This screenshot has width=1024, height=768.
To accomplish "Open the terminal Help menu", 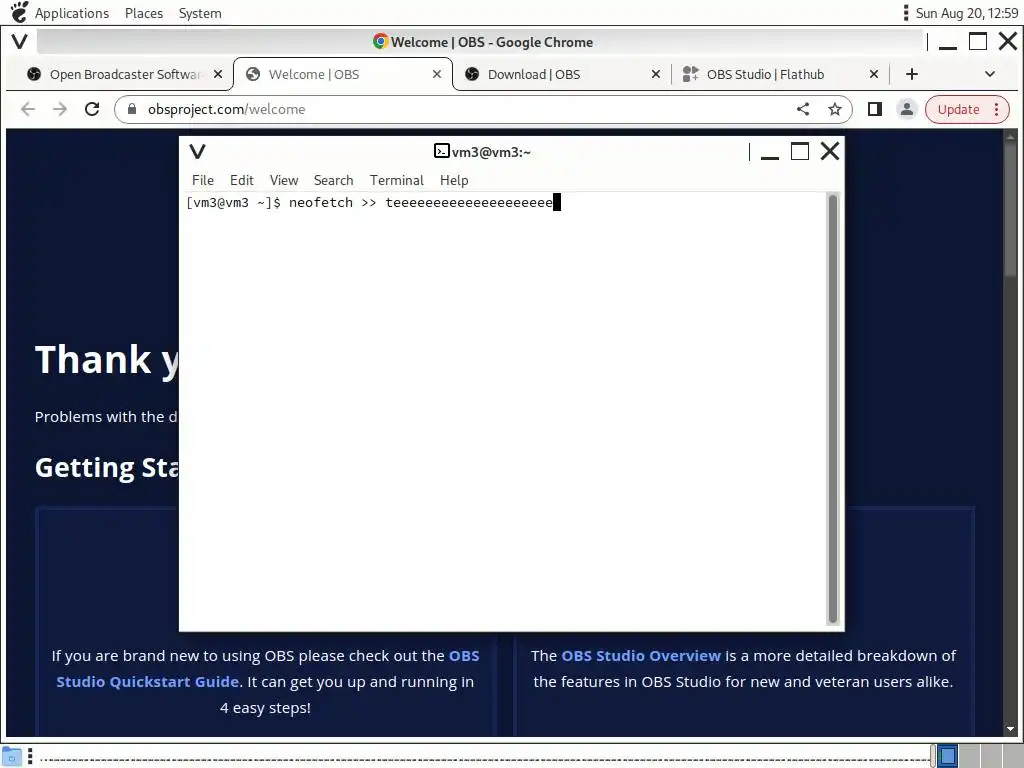I will pyautogui.click(x=454, y=180).
